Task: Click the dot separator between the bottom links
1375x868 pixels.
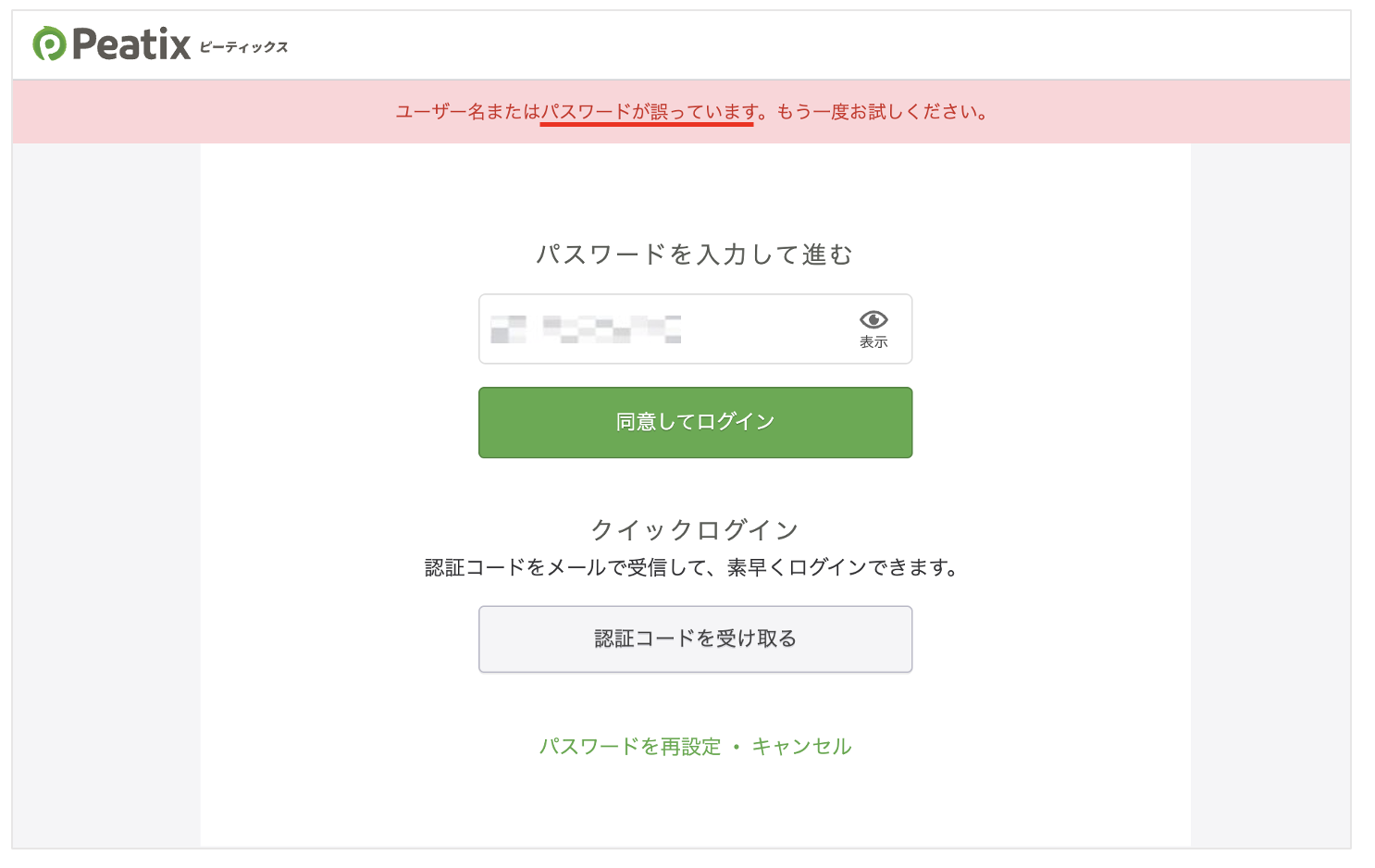Action: [x=737, y=748]
